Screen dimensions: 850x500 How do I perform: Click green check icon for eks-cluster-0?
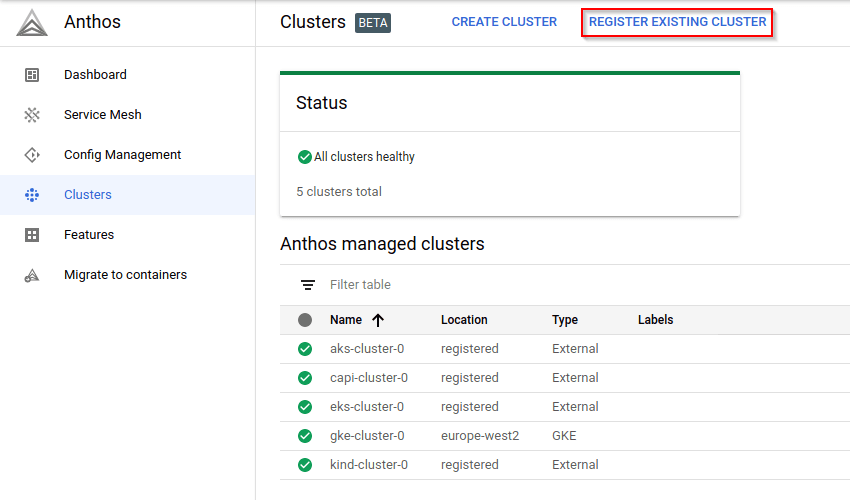tap(305, 407)
